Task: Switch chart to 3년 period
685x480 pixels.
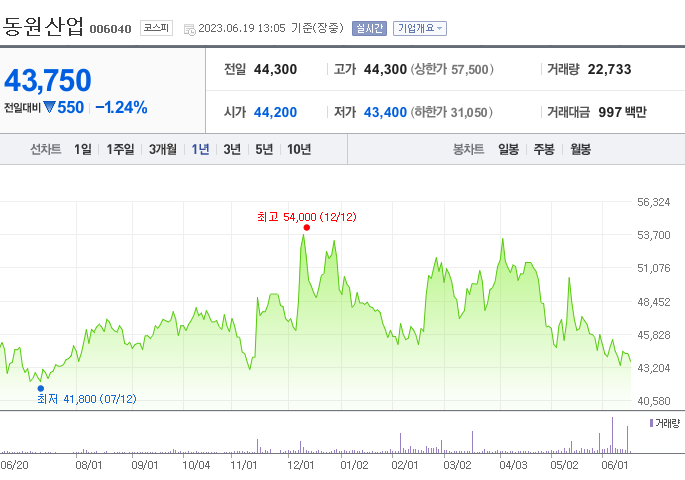Action: tap(232, 149)
